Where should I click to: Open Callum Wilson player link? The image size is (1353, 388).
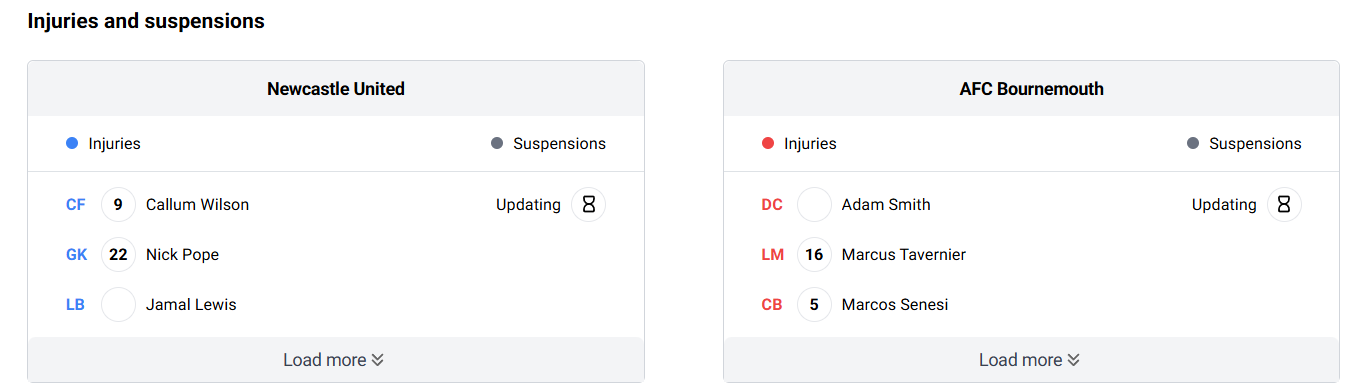197,204
